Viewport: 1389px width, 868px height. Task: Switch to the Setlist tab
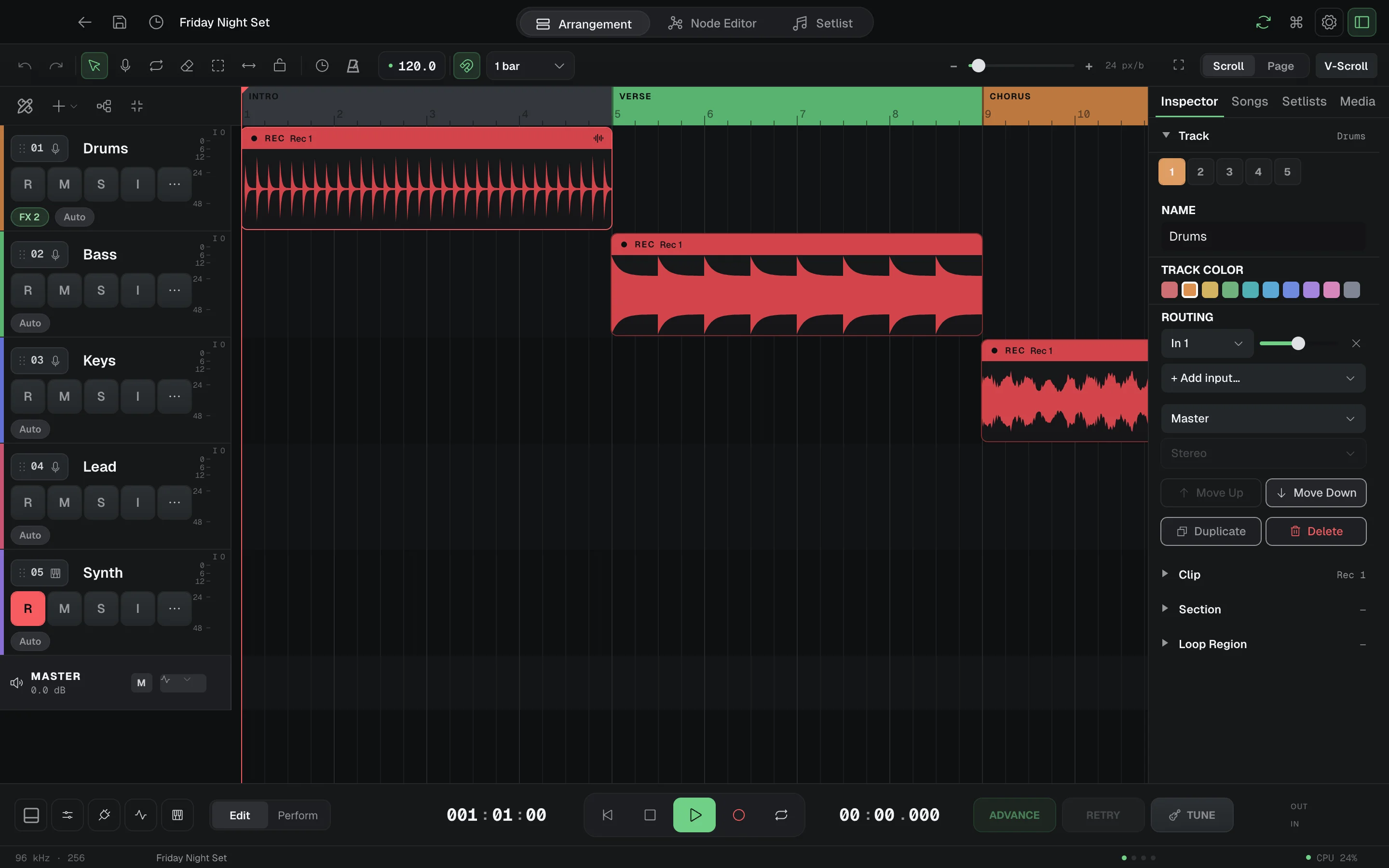(x=822, y=24)
